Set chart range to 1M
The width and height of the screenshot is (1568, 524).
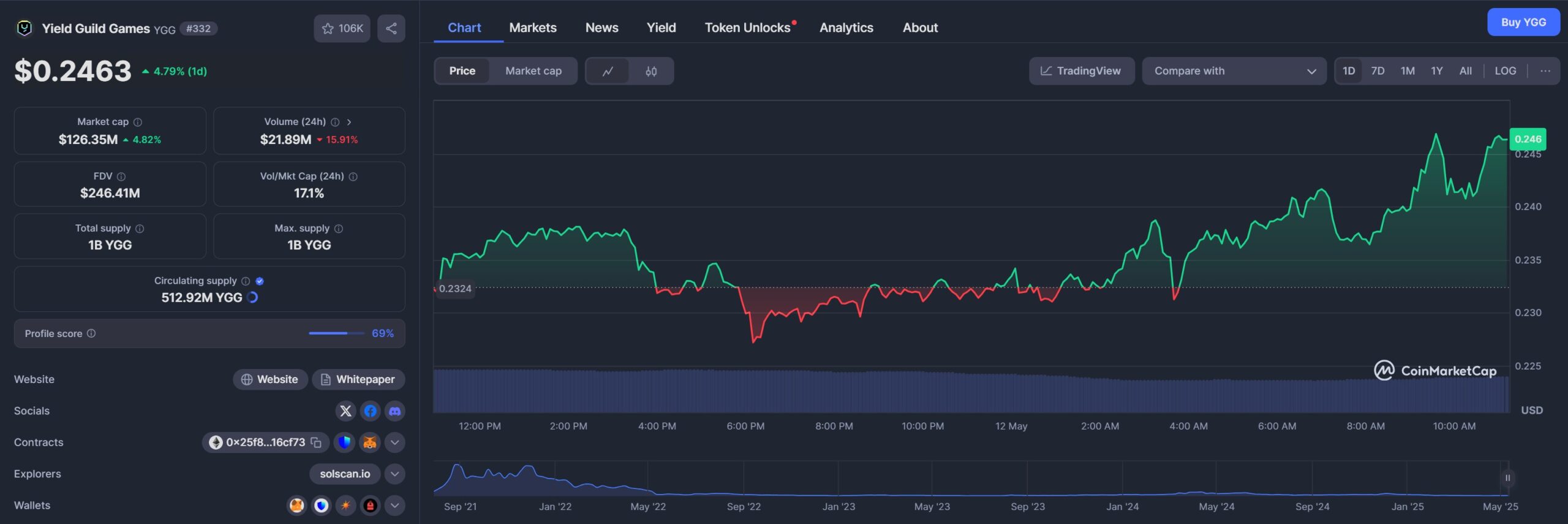pos(1408,71)
